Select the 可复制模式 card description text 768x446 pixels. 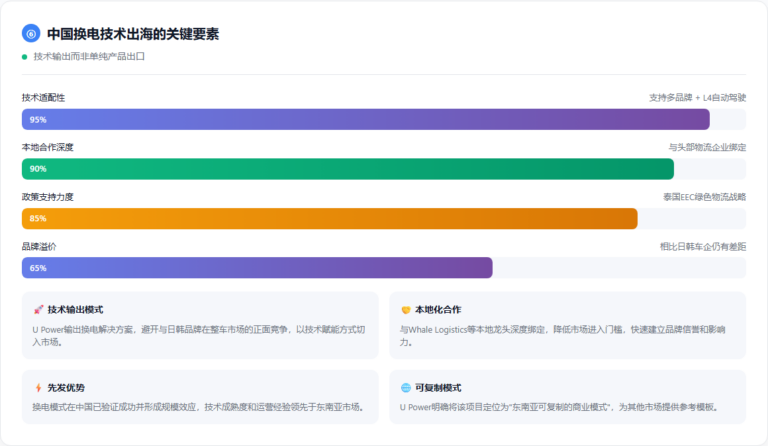[559, 407]
